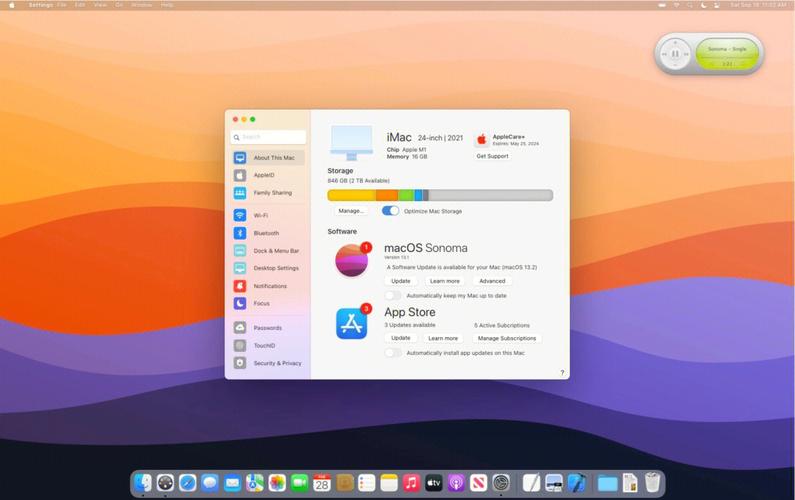
Task: Click the storage usage bar
Action: click(440, 195)
